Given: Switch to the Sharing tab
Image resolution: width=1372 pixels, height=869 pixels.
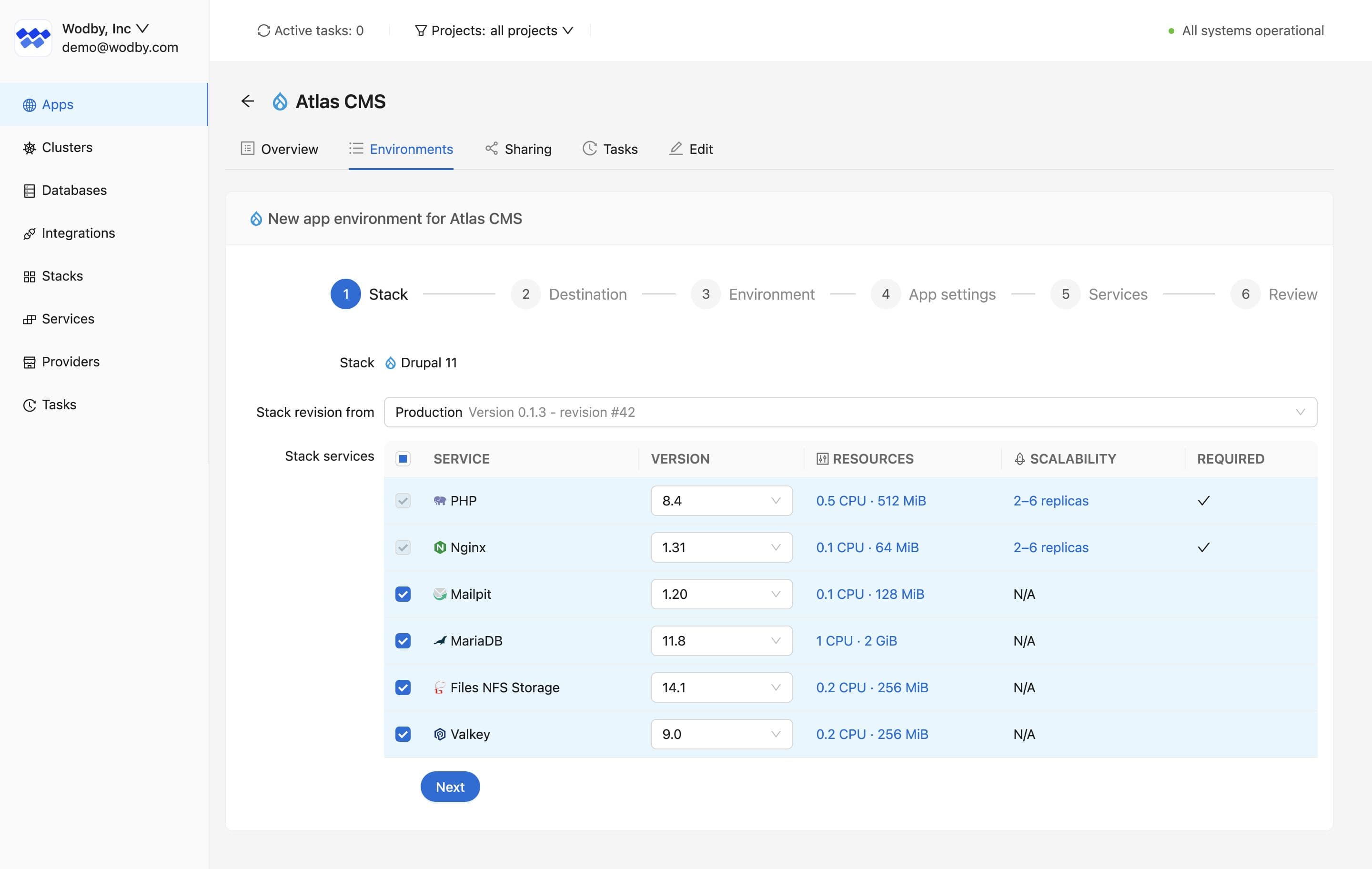Looking at the screenshot, I should pyautogui.click(x=518, y=149).
